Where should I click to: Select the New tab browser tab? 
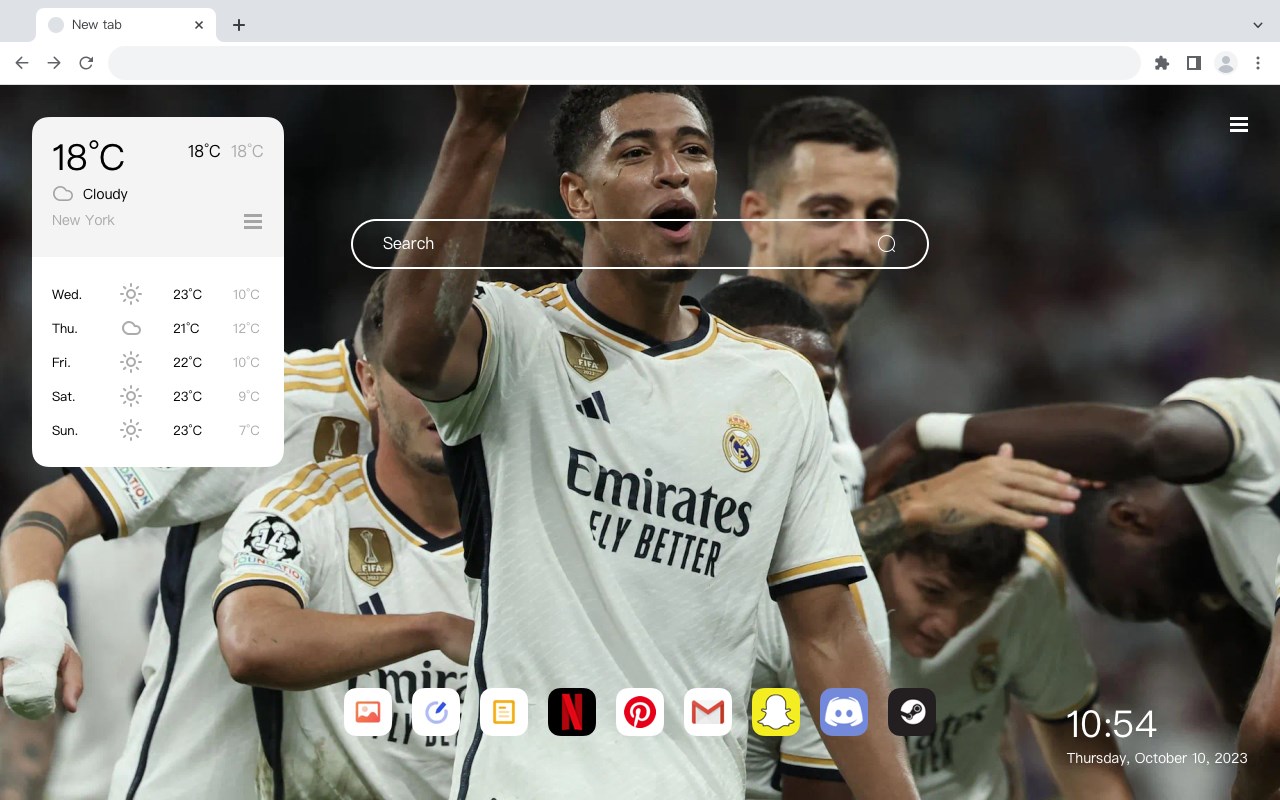click(x=126, y=25)
